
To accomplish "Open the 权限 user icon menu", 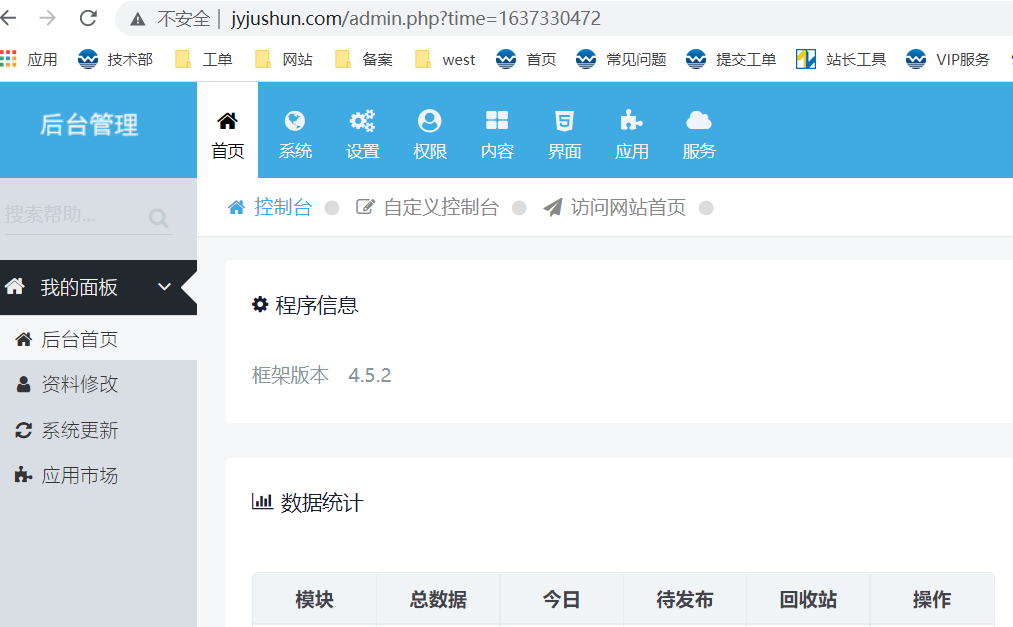I will click(x=430, y=134).
